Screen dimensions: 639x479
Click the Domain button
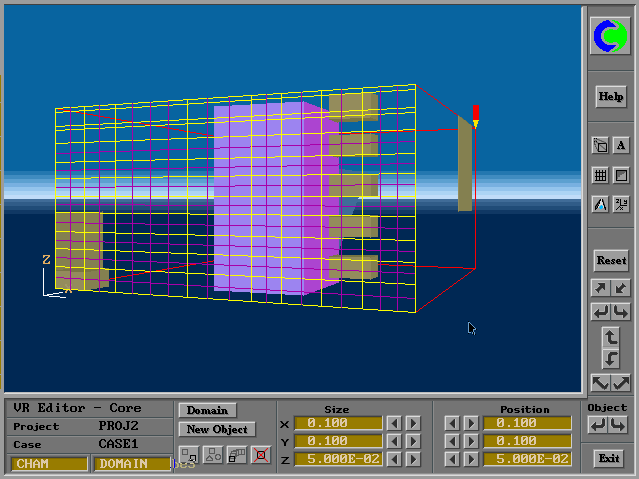[x=207, y=410]
